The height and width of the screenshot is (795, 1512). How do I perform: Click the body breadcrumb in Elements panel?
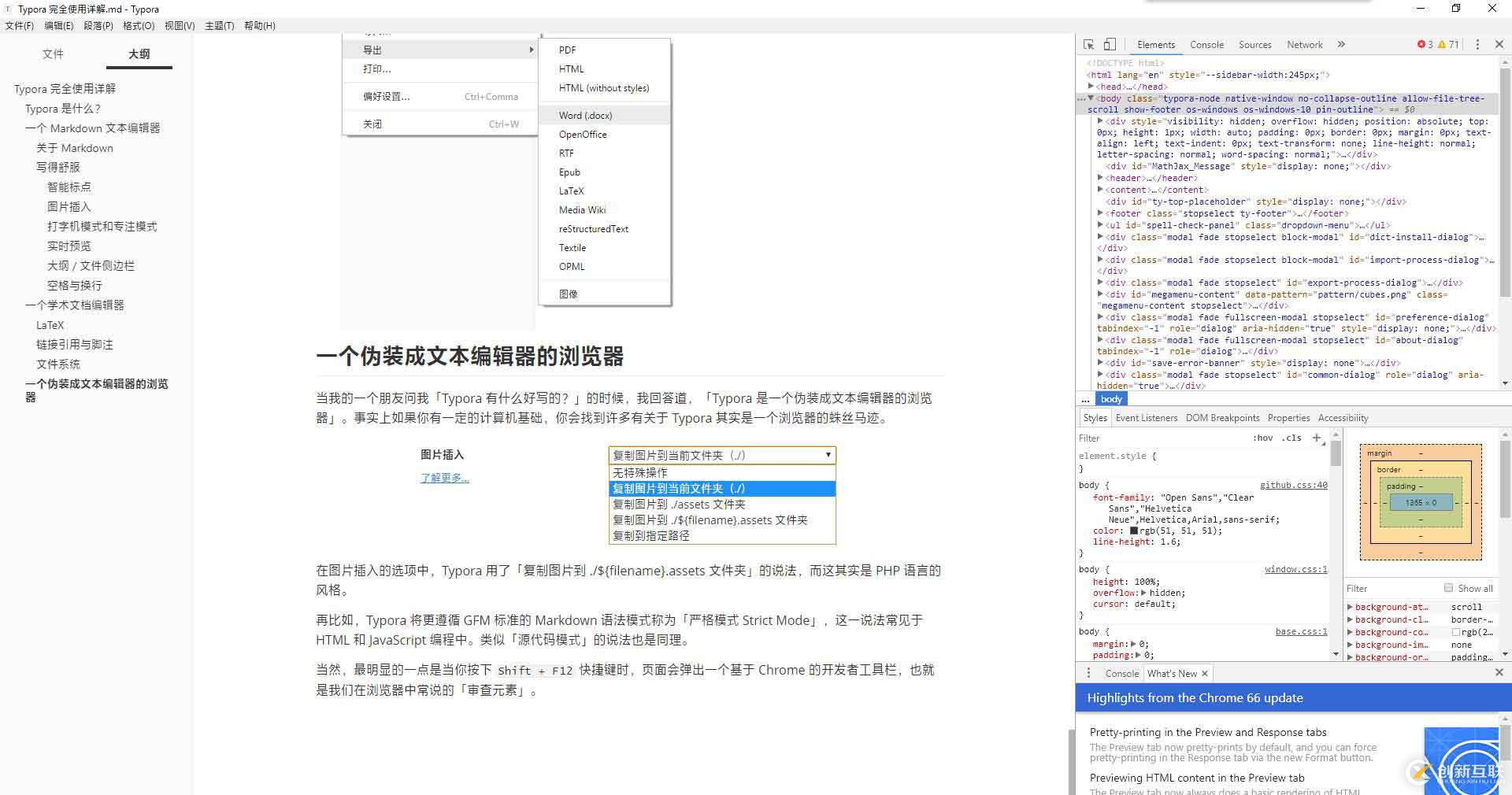(x=1111, y=399)
